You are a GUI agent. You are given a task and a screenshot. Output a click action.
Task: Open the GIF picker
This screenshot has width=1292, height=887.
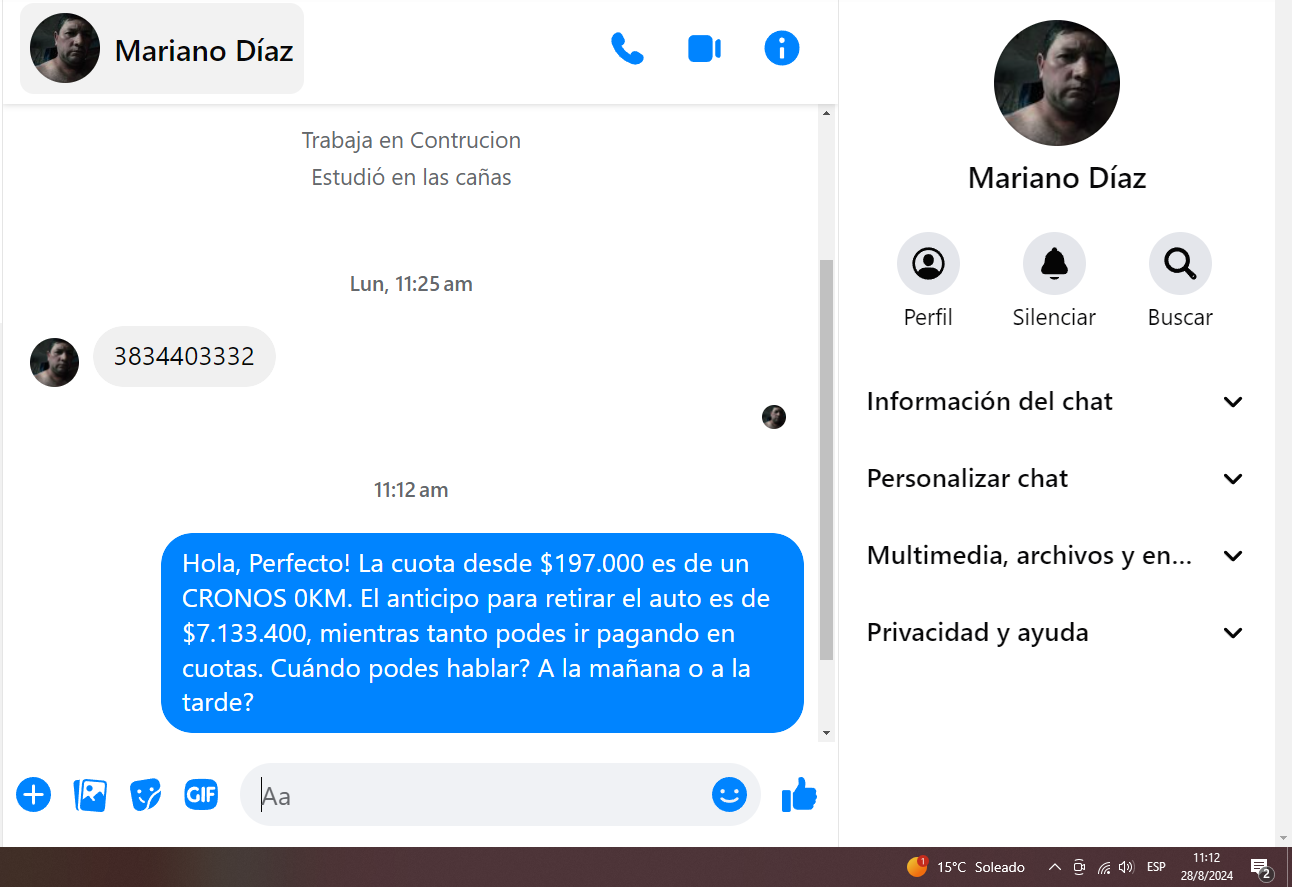coord(201,795)
